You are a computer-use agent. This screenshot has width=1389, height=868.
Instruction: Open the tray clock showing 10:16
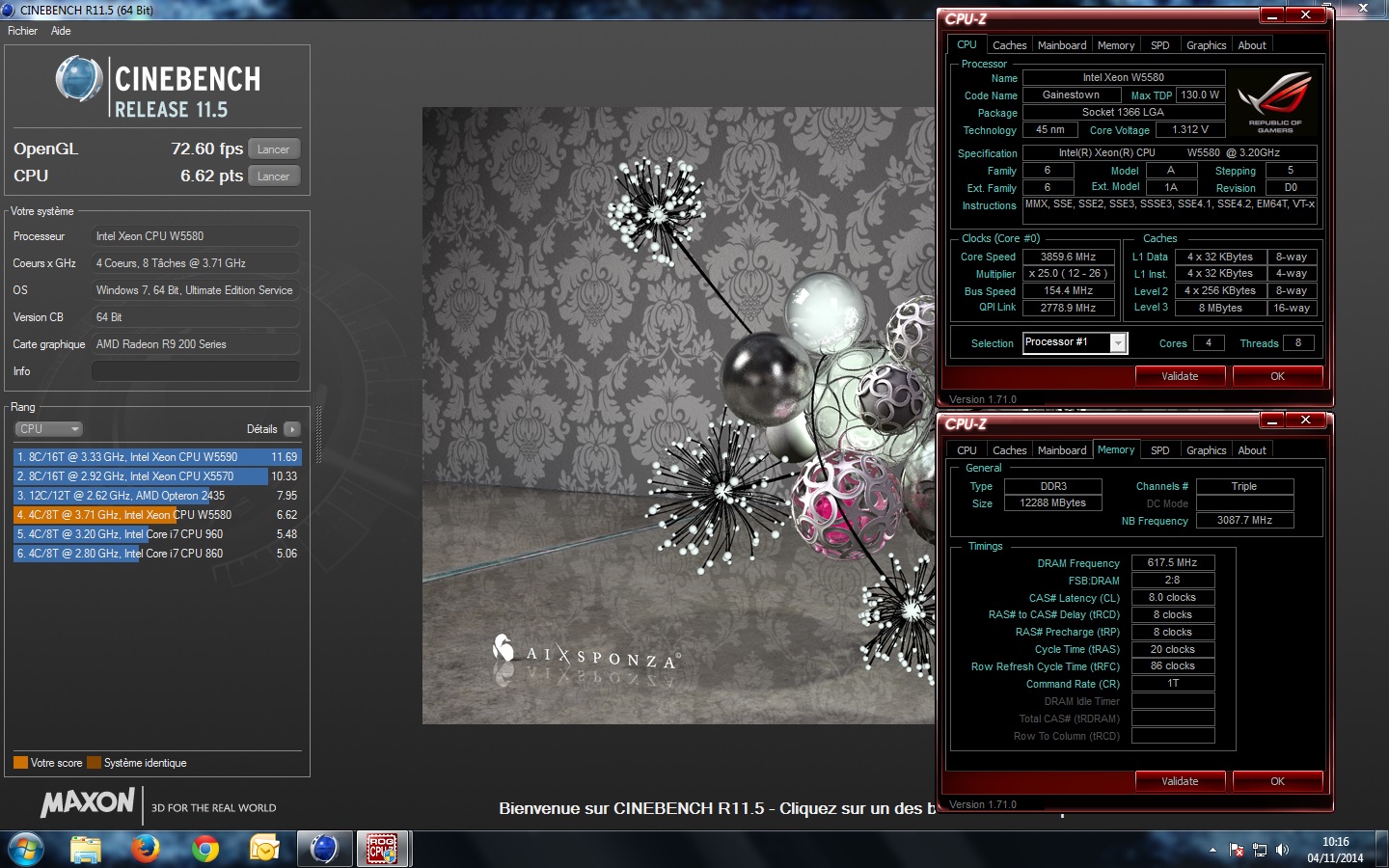[1336, 850]
